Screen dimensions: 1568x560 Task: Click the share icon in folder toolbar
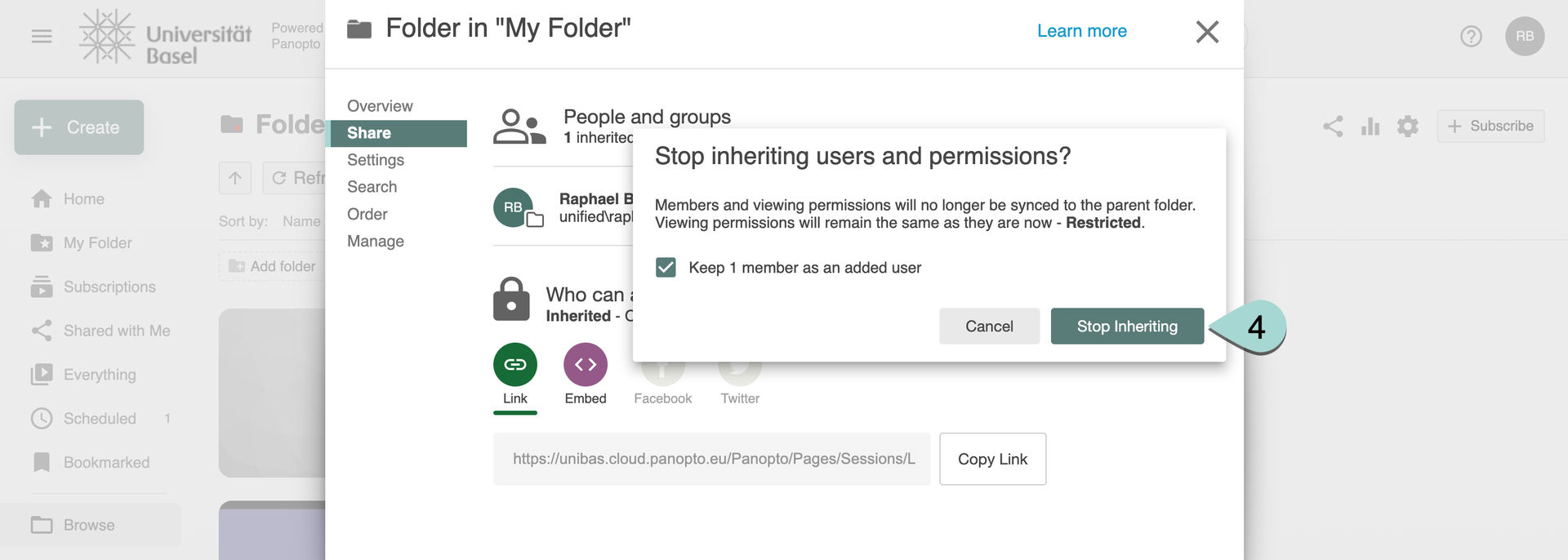(x=1333, y=127)
